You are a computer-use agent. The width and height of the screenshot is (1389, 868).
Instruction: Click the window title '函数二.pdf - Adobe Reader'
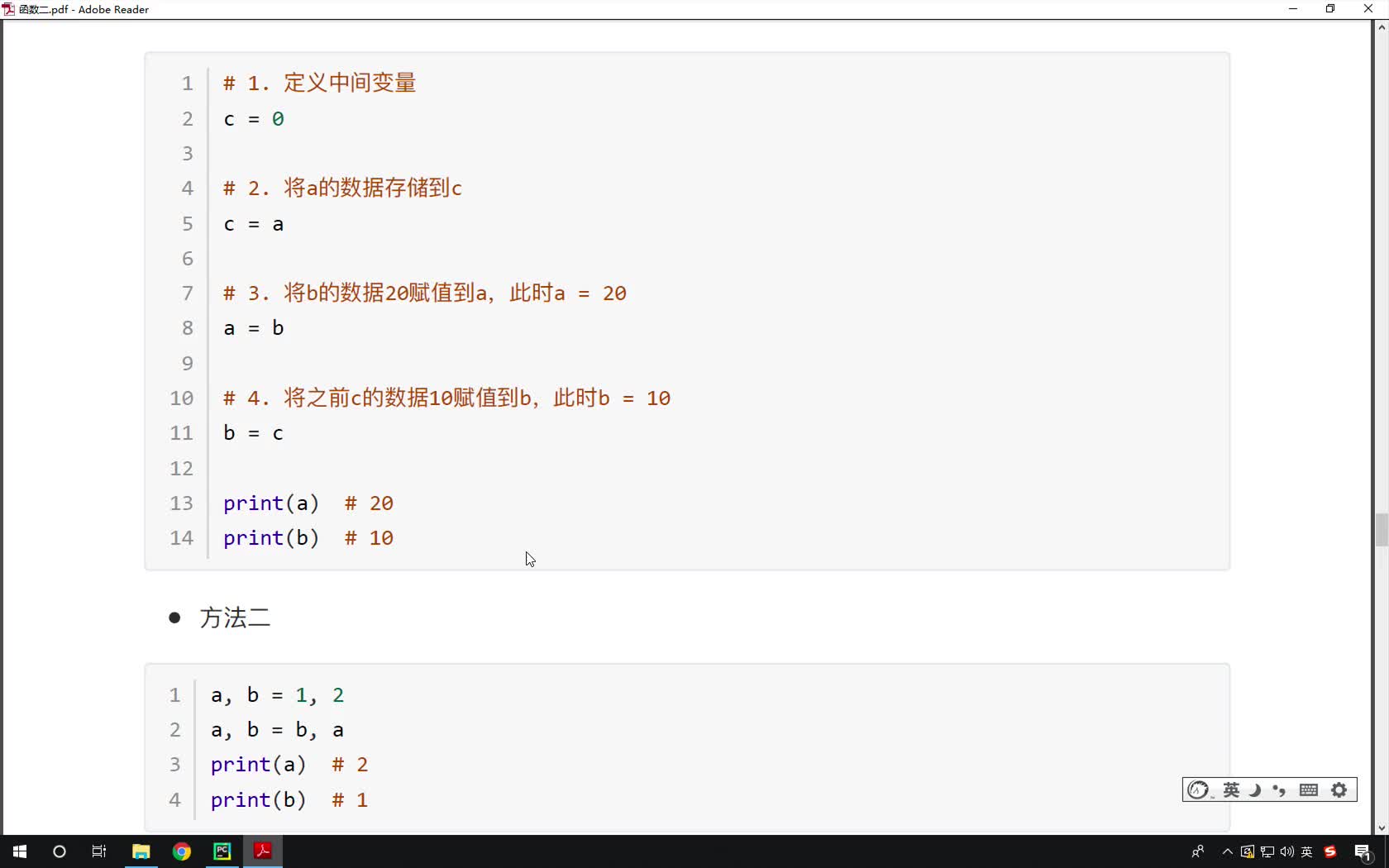84,9
